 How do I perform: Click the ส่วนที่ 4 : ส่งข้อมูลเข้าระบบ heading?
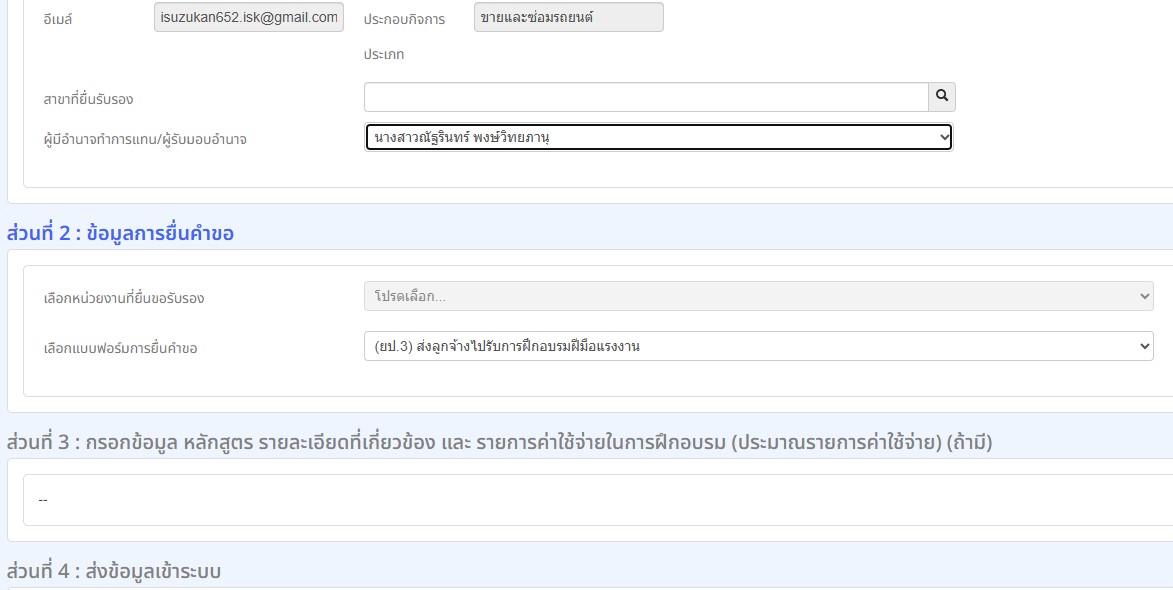114,571
